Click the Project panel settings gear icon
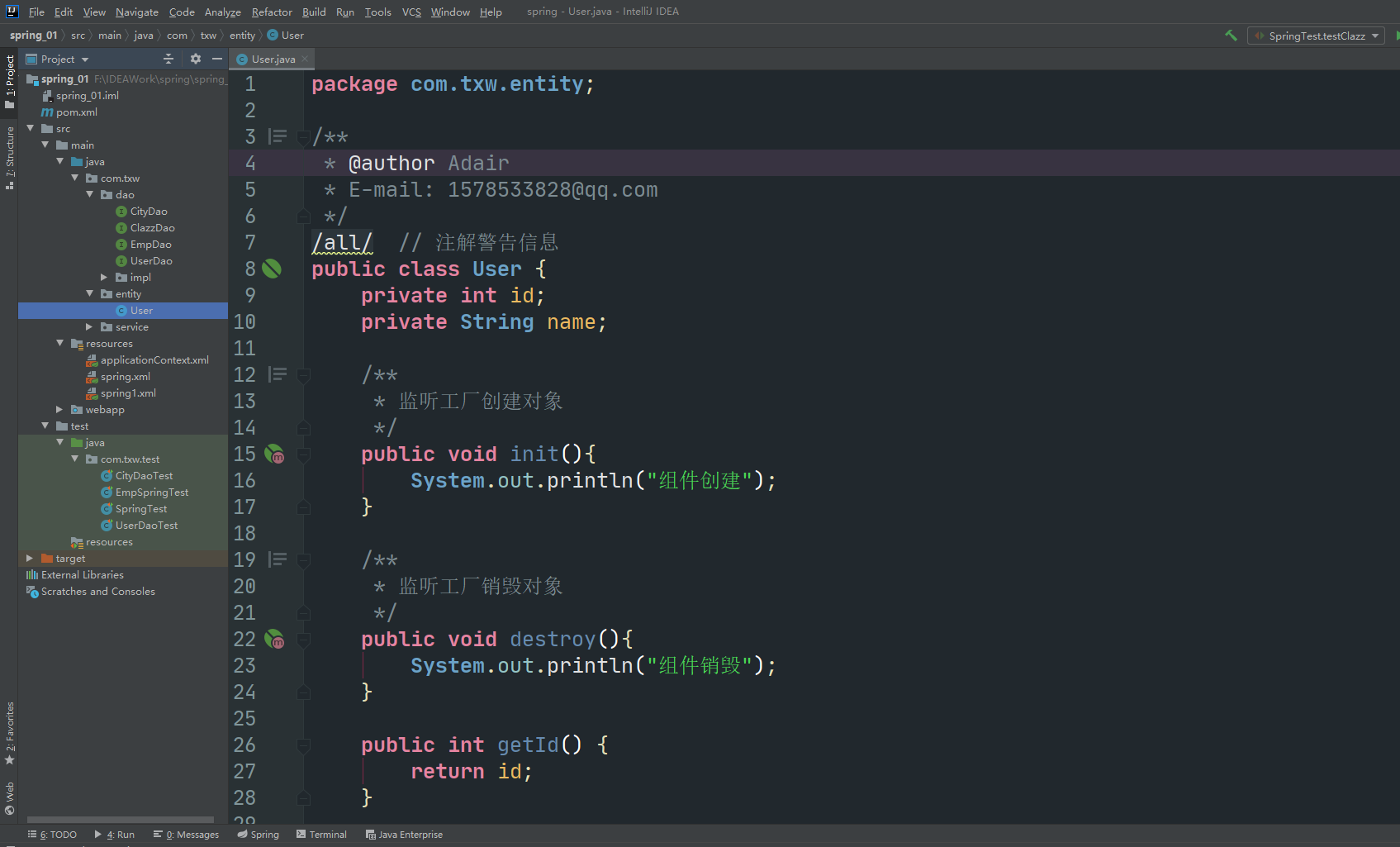1400x847 pixels. 196,59
